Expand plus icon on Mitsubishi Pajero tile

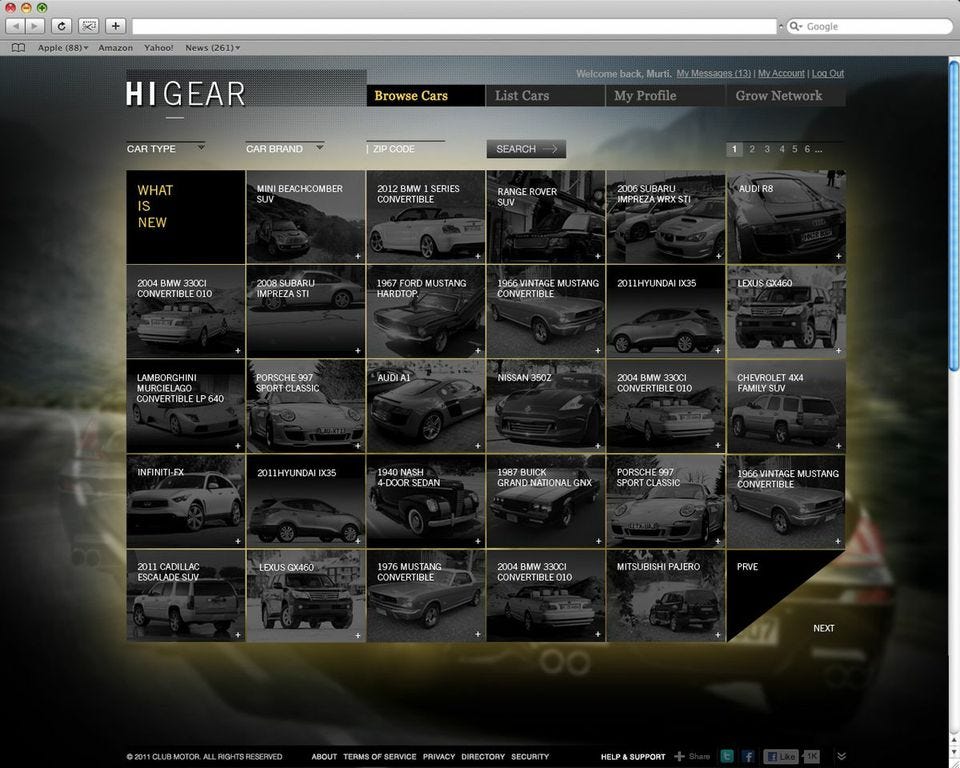718,635
